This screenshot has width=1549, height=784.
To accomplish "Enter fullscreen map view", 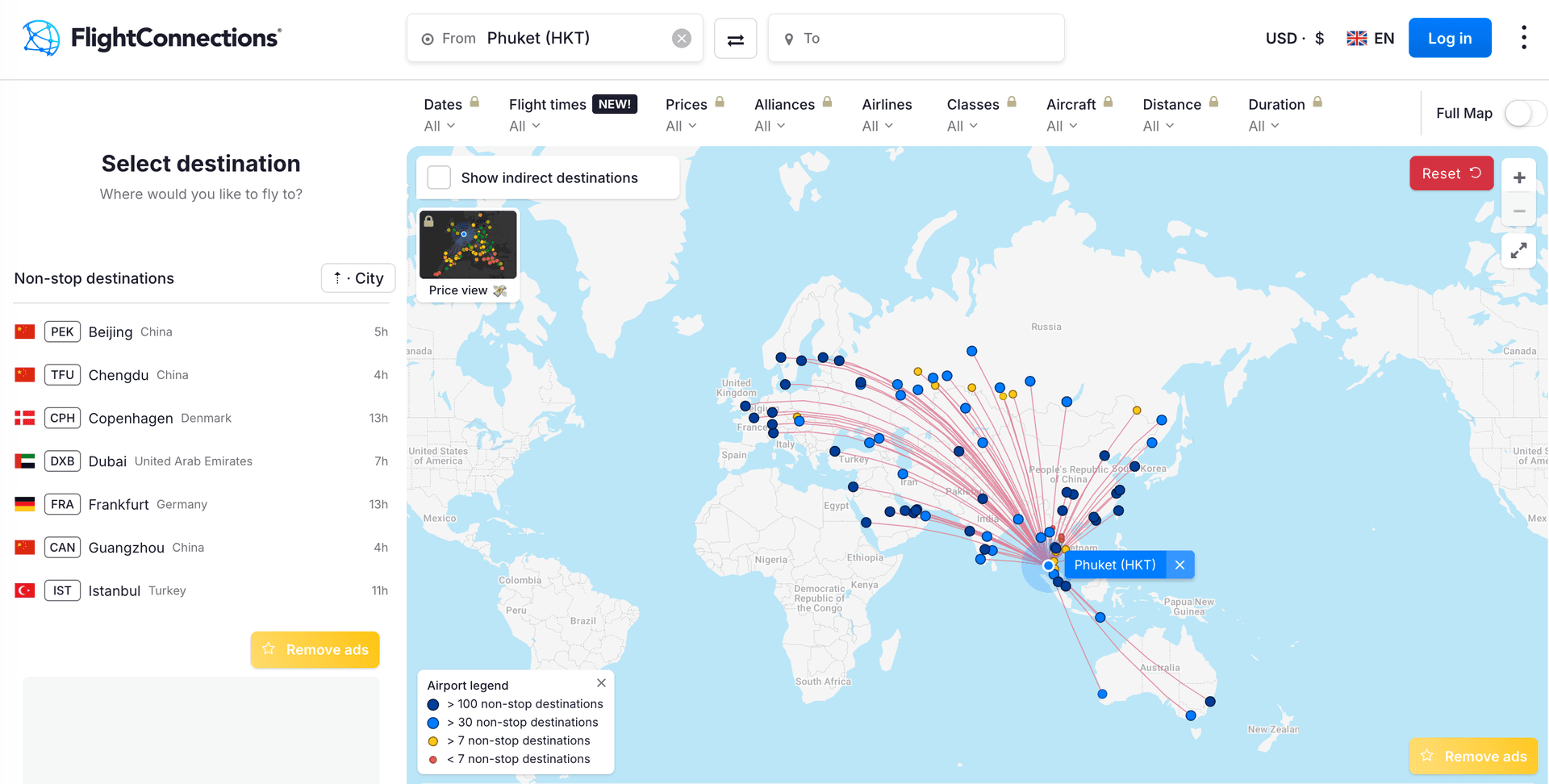I will click(1519, 251).
